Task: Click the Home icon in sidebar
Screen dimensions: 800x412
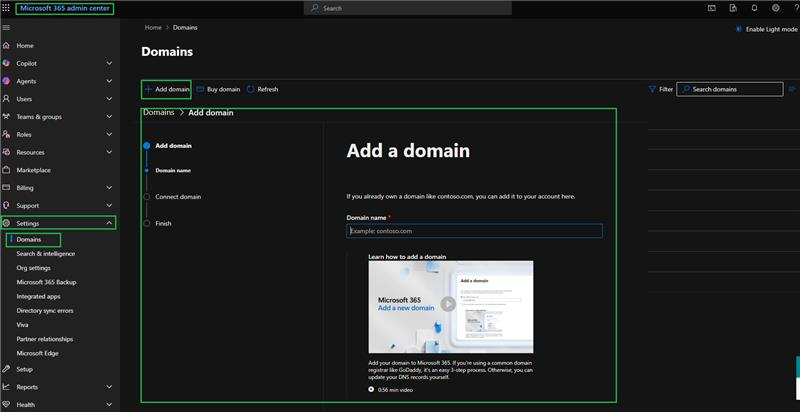Action: pos(6,45)
